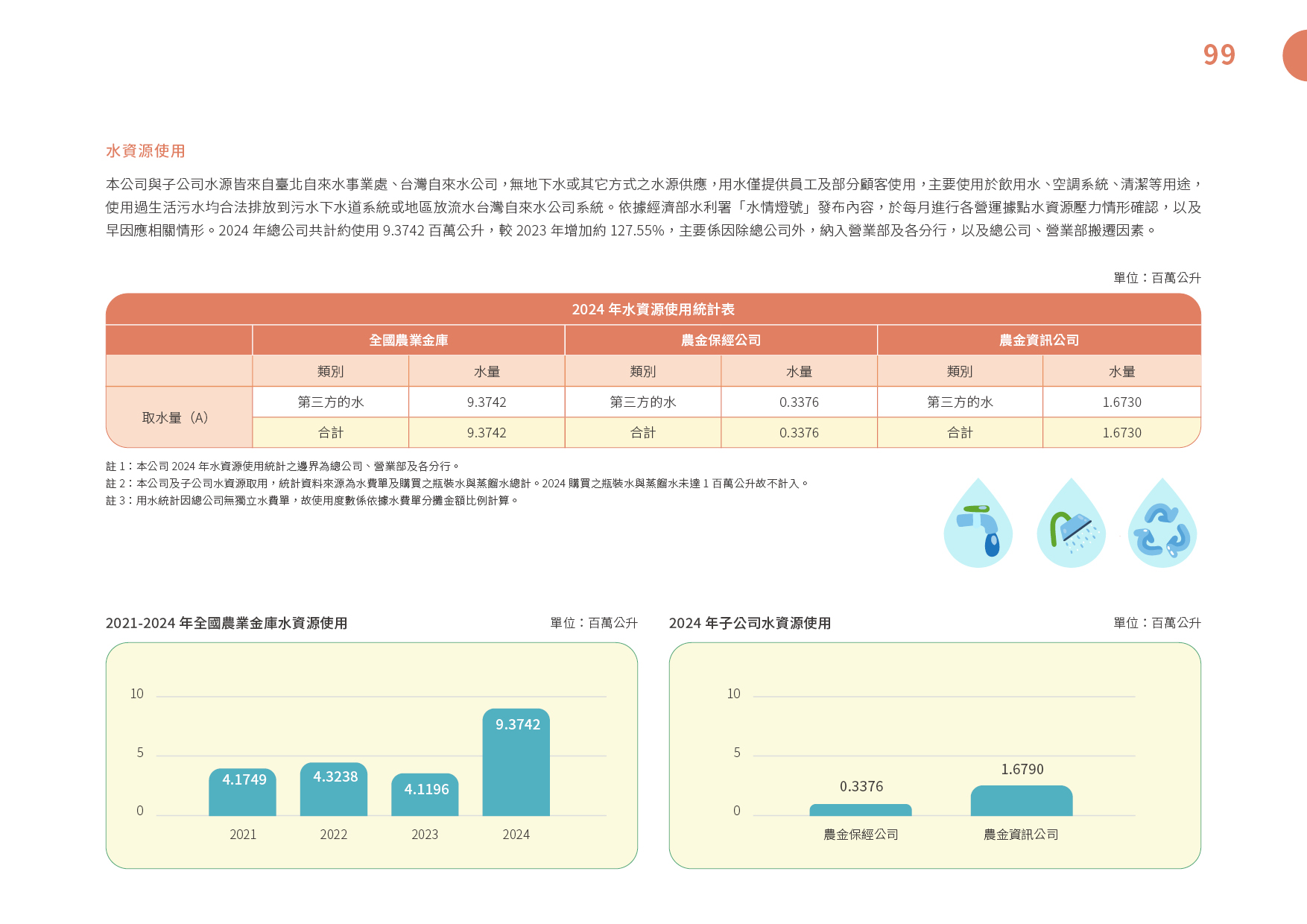Click the 2024 bar labeled 9.3742
Viewport: 1307px width, 924px height.
[x=516, y=762]
